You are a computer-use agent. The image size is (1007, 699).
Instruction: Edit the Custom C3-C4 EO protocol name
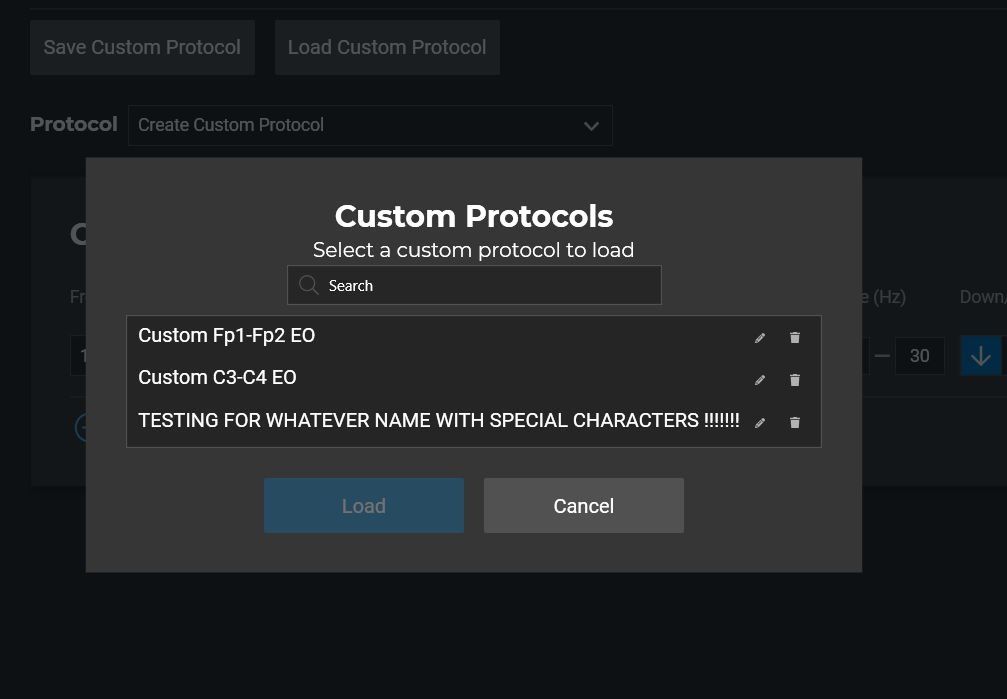tap(760, 380)
